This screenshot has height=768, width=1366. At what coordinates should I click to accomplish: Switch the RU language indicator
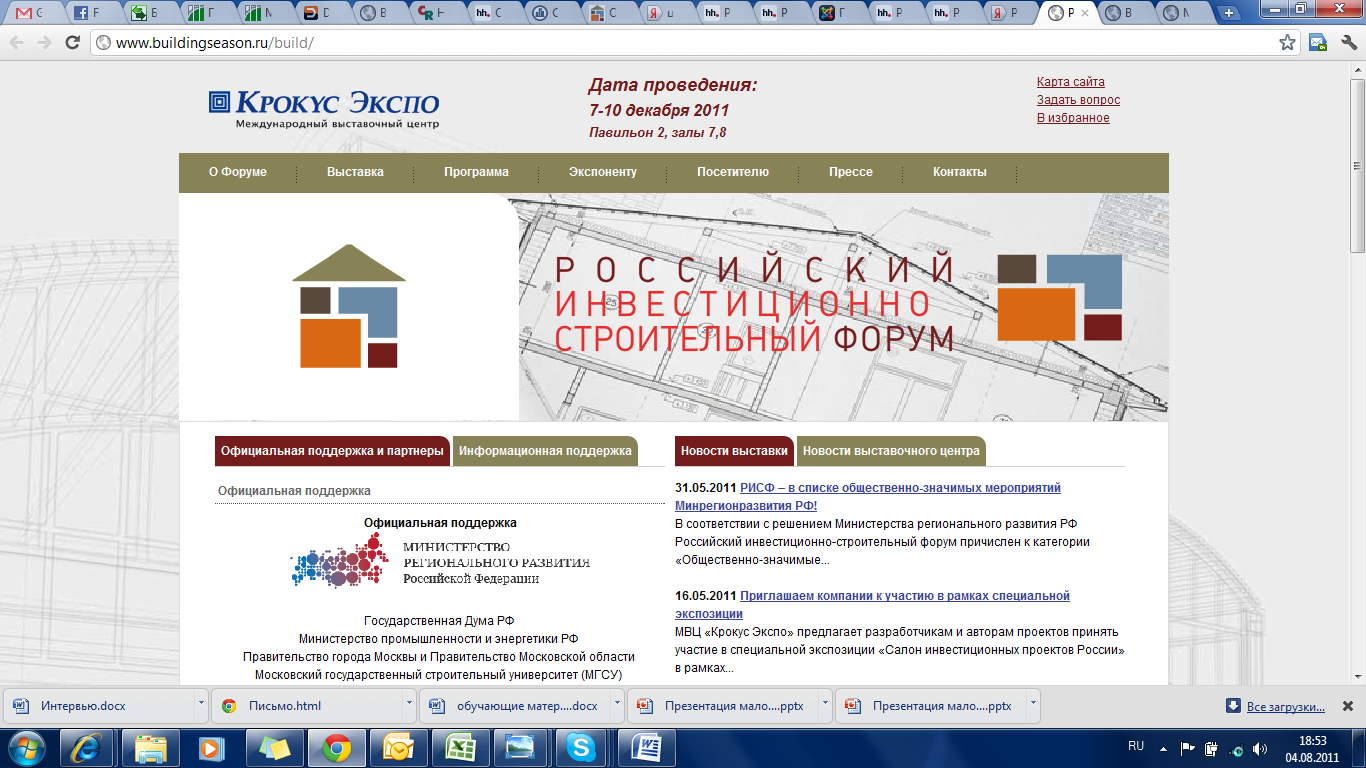1136,746
